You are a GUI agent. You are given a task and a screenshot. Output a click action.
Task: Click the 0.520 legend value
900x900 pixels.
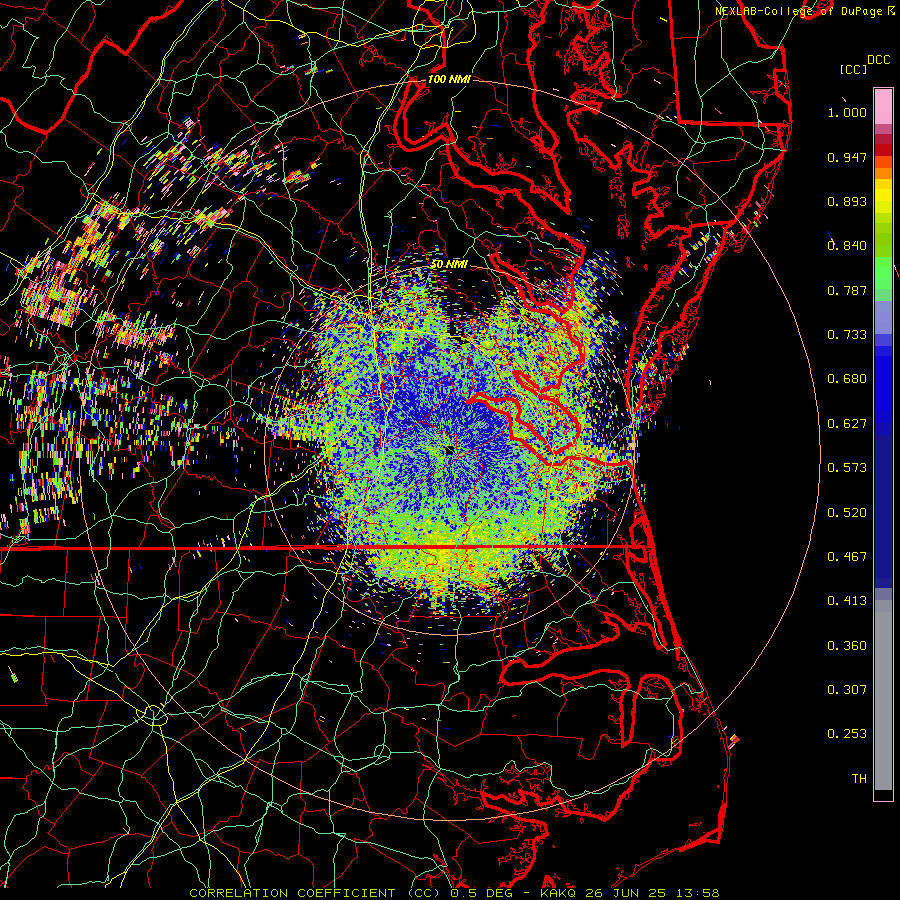tap(847, 513)
